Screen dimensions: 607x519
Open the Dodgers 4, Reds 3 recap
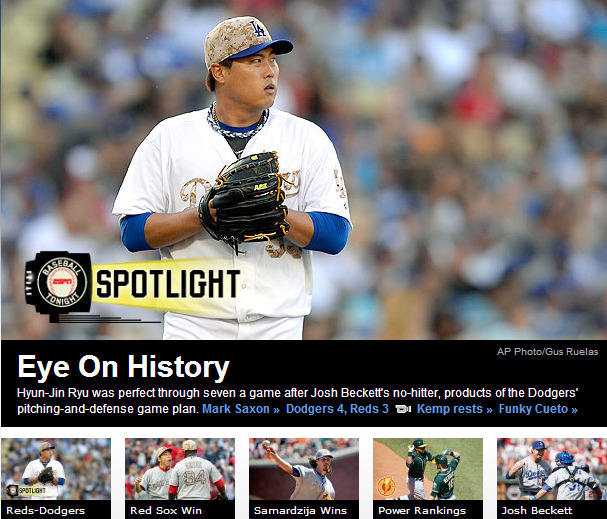[x=337, y=409]
